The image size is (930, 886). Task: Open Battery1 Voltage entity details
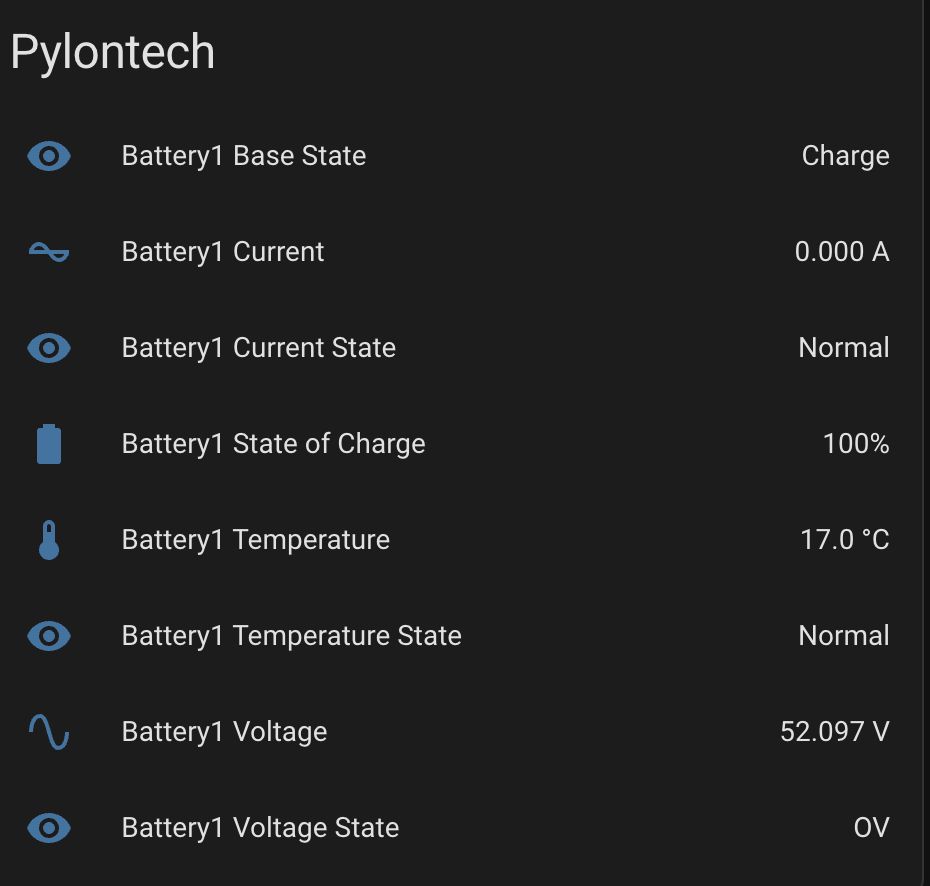[x=224, y=732]
